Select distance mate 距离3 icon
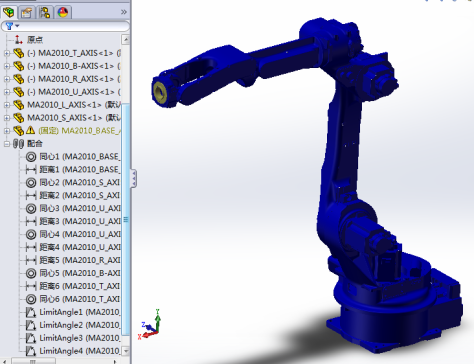Screen dimensions: 474x364 (31, 221)
